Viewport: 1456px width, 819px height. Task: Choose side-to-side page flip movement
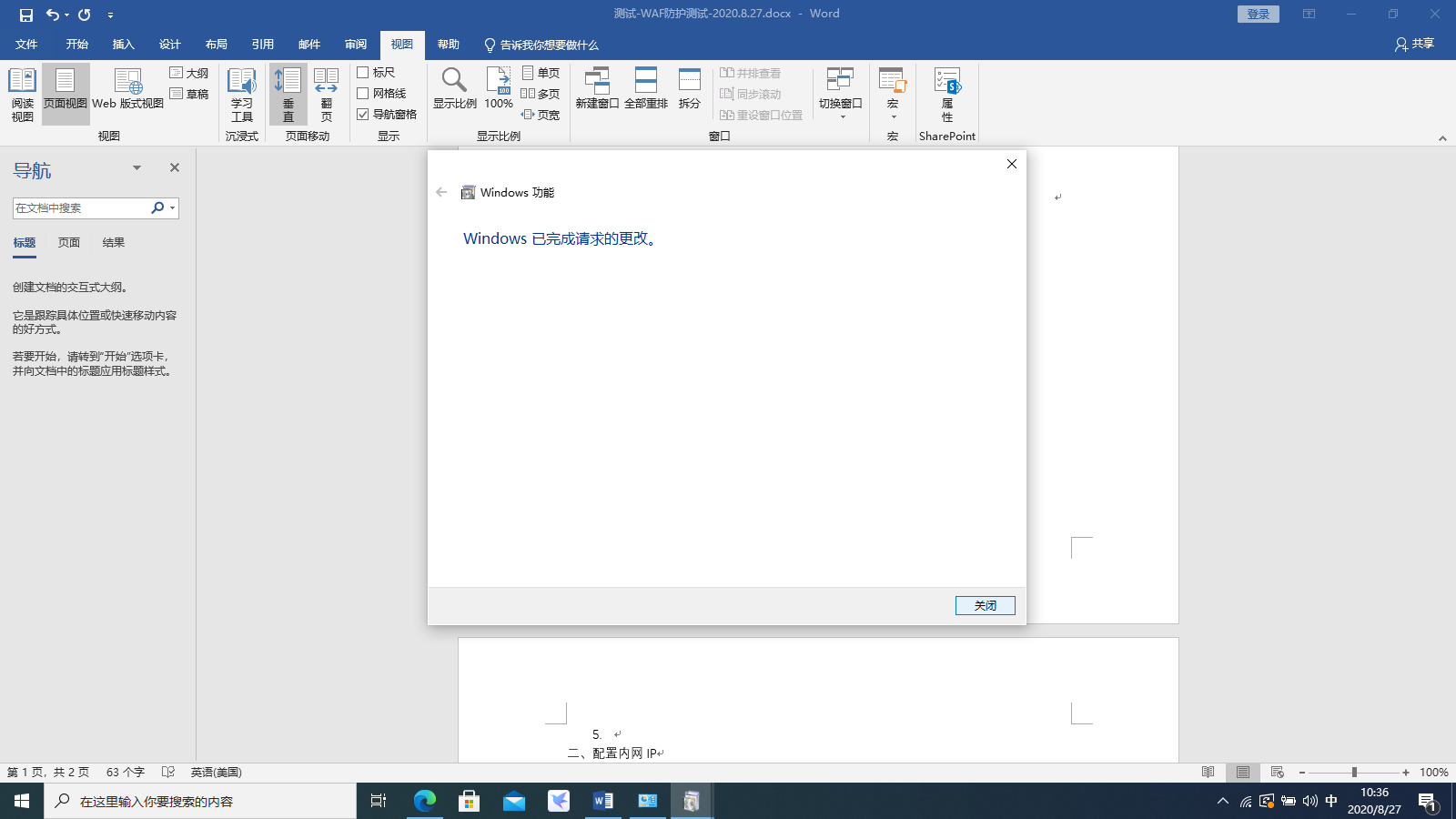(327, 95)
